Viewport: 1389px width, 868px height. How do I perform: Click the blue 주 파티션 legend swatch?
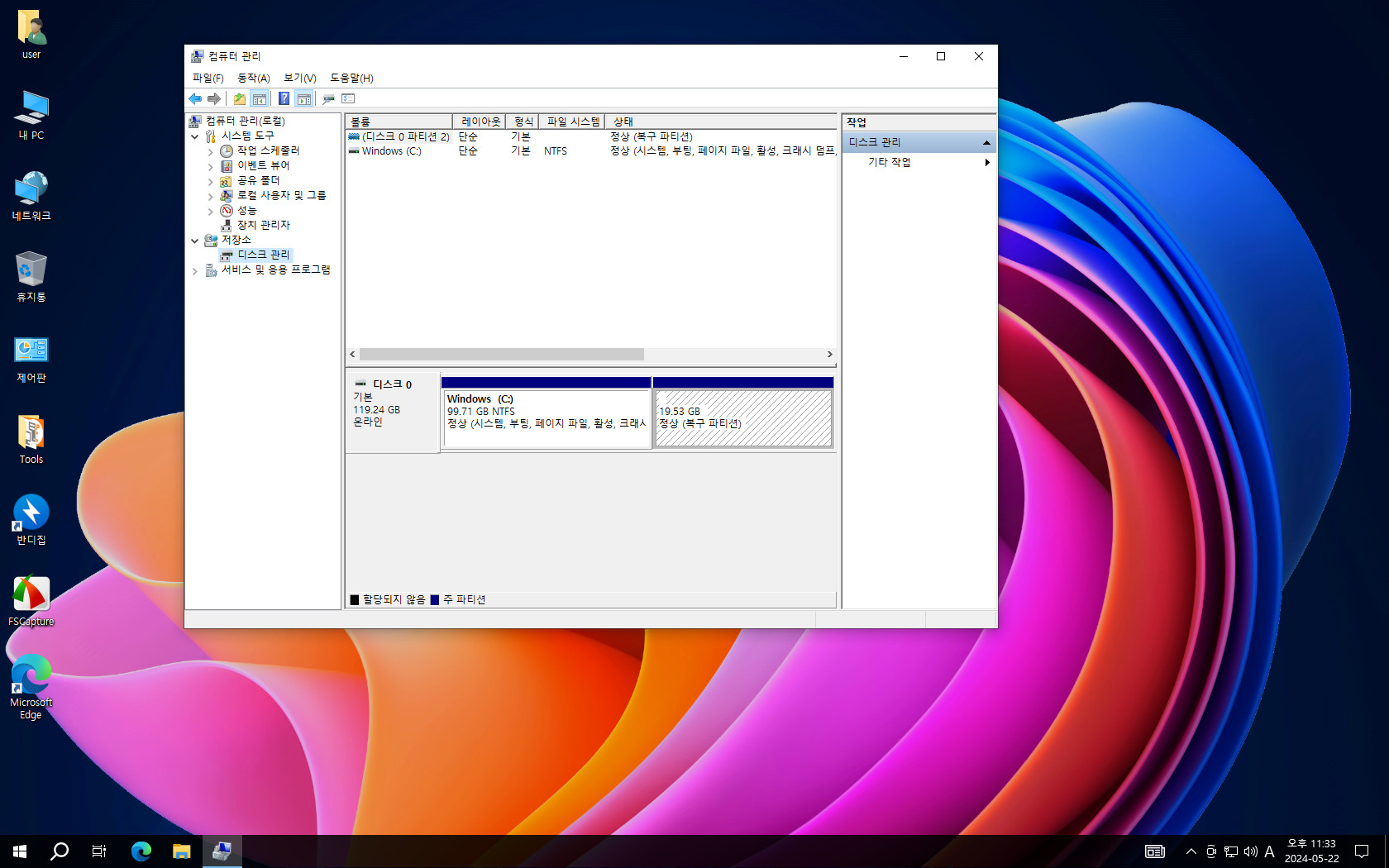(x=435, y=600)
